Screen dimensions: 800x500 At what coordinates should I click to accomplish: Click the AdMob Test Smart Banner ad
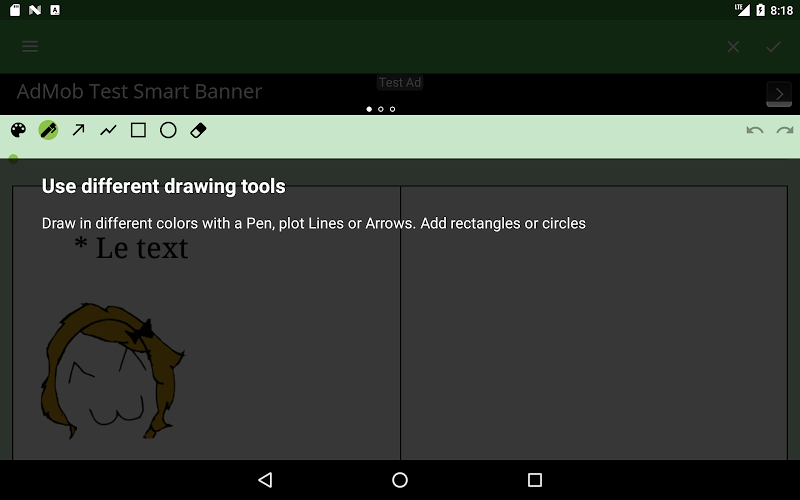coord(400,94)
